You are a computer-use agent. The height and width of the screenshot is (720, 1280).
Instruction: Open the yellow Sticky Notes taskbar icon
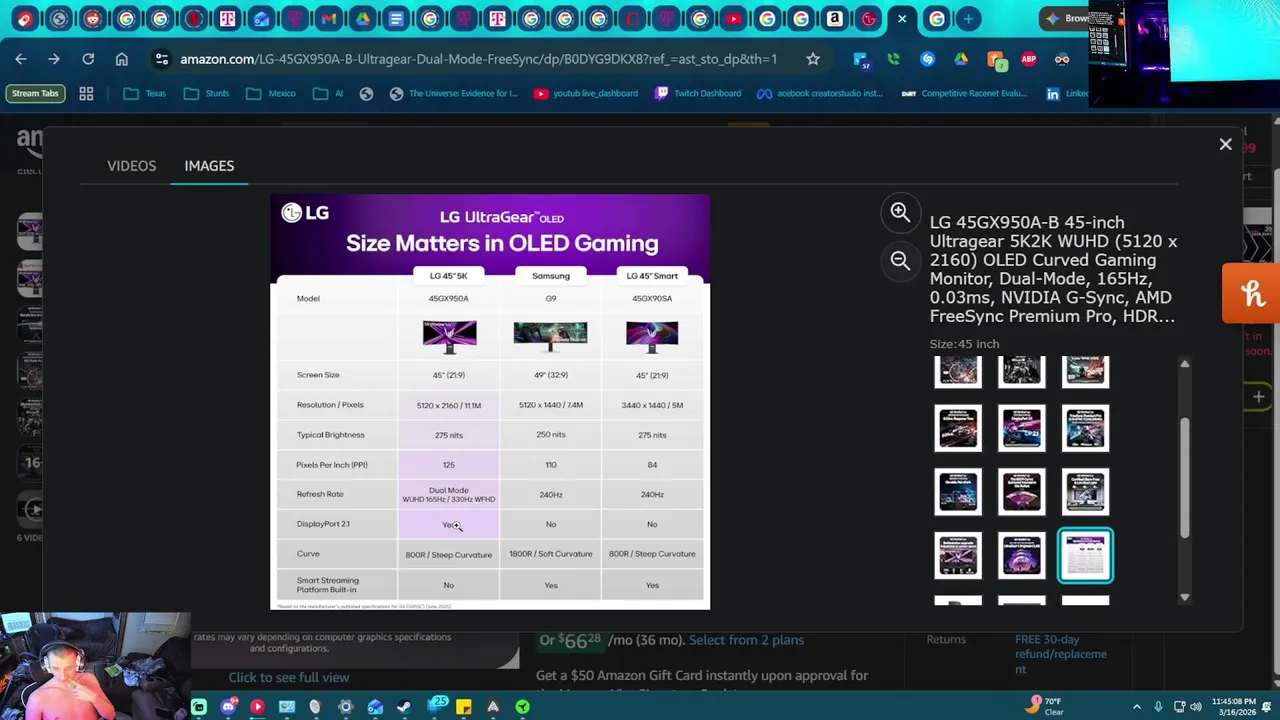(x=463, y=707)
